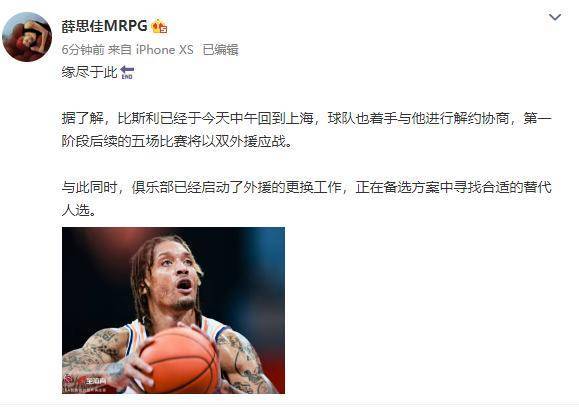This screenshot has height=407, width=579.
Task: Click the final text line 人选。
Action: [79, 210]
